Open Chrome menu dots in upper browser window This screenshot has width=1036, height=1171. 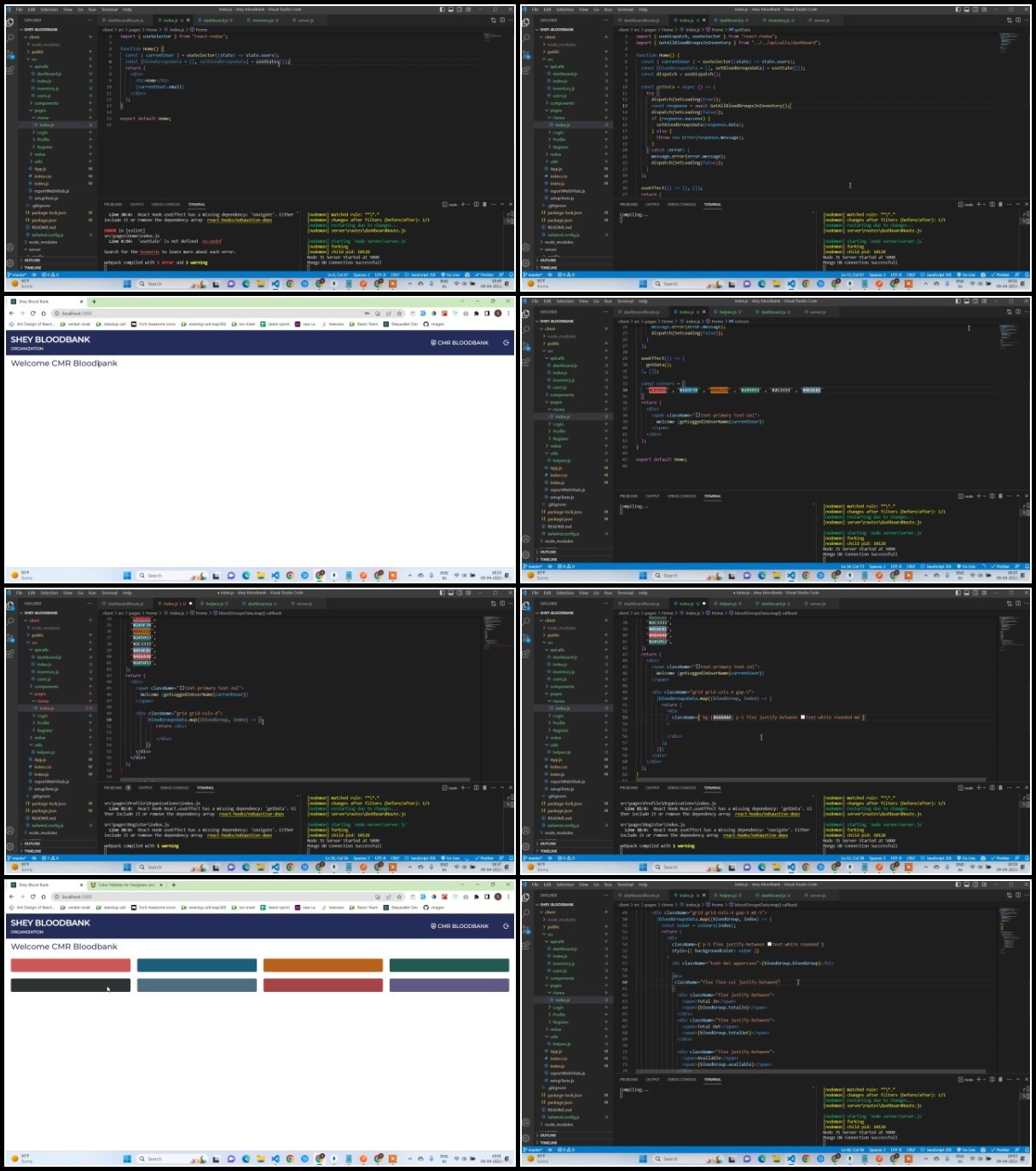pos(508,313)
